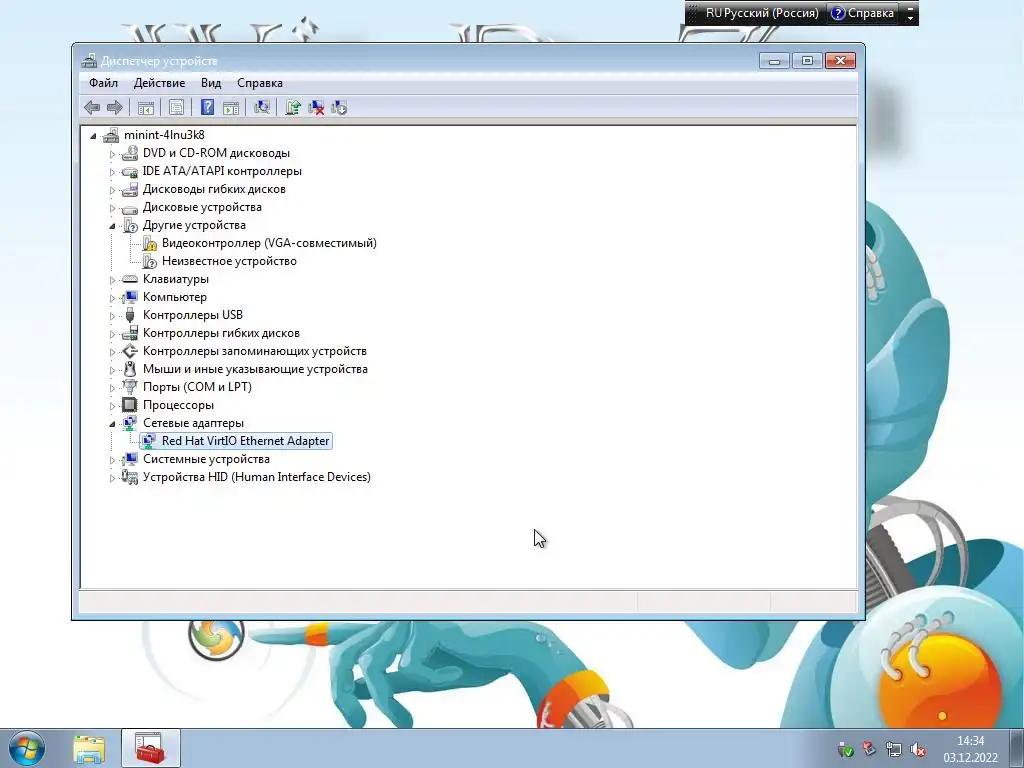Select Неизвестное устройство entry
1024x768 pixels.
[x=229, y=261]
